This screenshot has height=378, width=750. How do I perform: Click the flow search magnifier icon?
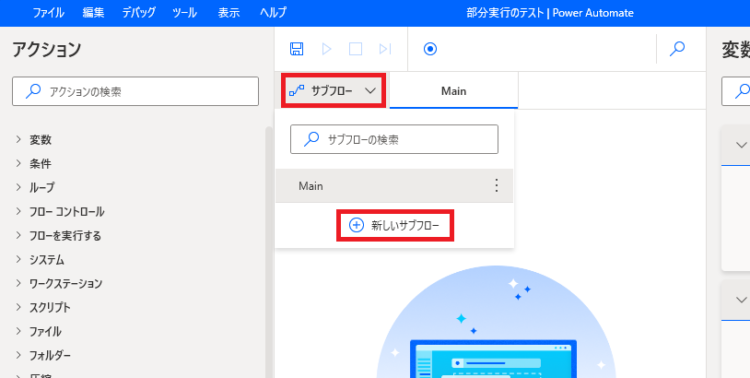point(677,48)
